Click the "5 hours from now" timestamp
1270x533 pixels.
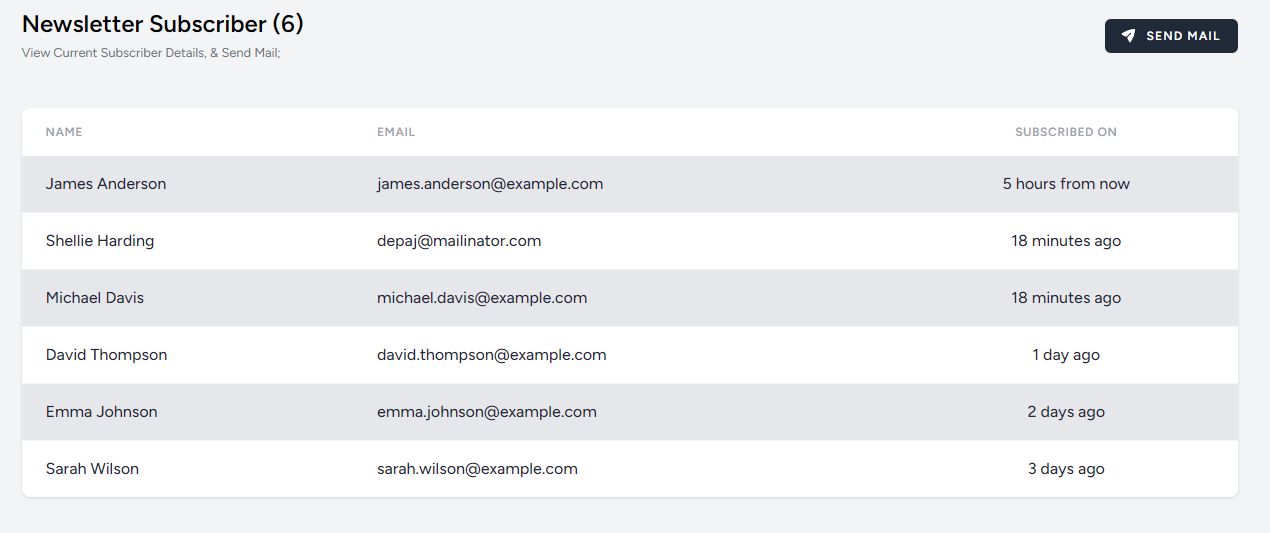pyautogui.click(x=1066, y=184)
